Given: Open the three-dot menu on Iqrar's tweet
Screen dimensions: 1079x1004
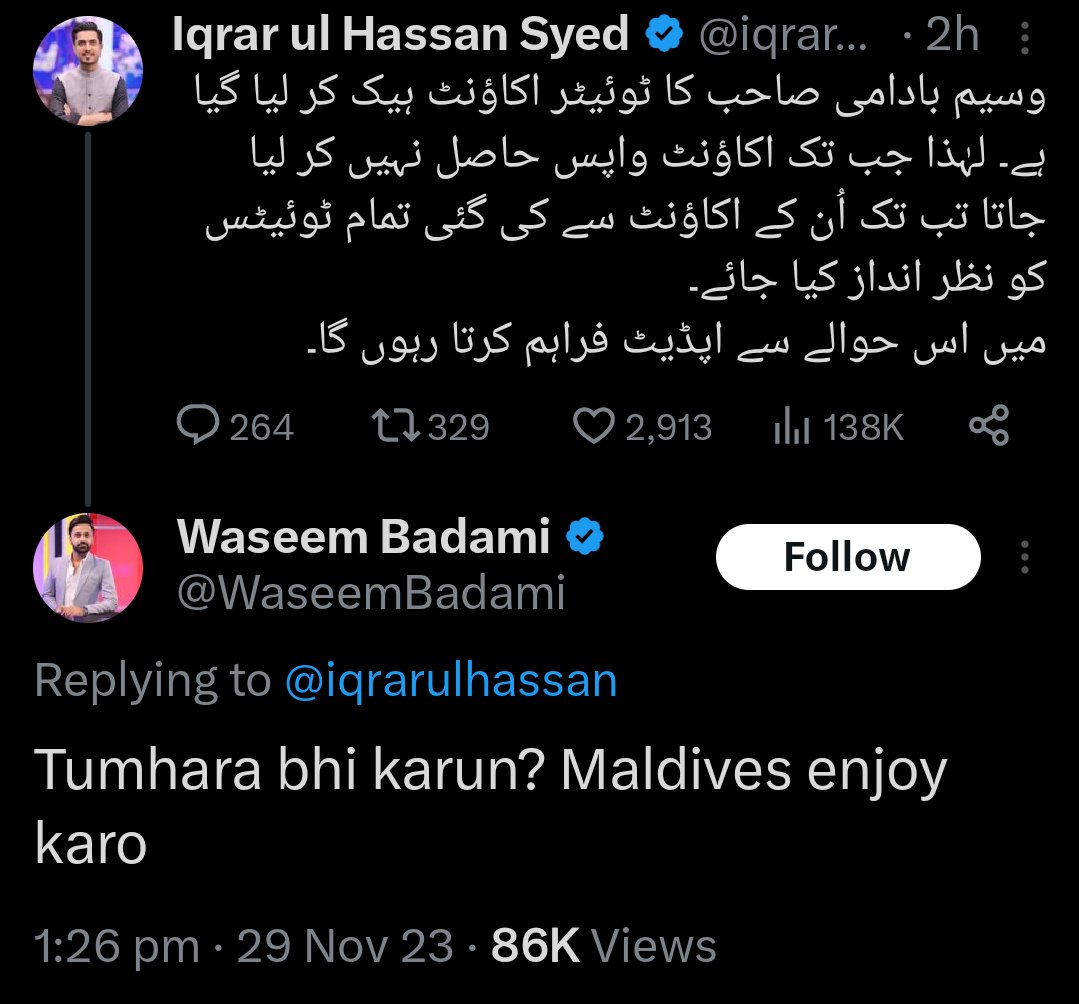Looking at the screenshot, I should click(x=1025, y=37).
